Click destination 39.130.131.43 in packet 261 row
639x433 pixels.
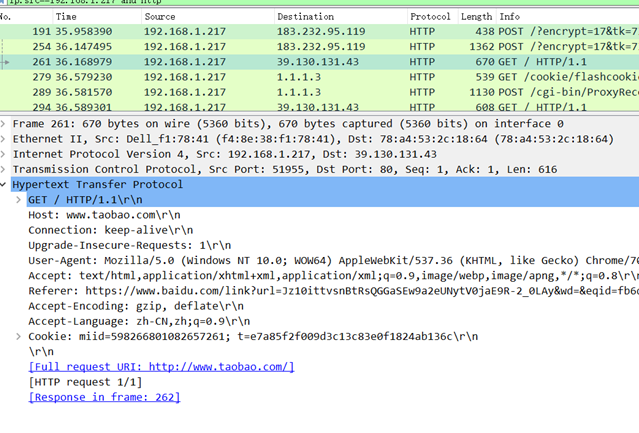click(318, 62)
